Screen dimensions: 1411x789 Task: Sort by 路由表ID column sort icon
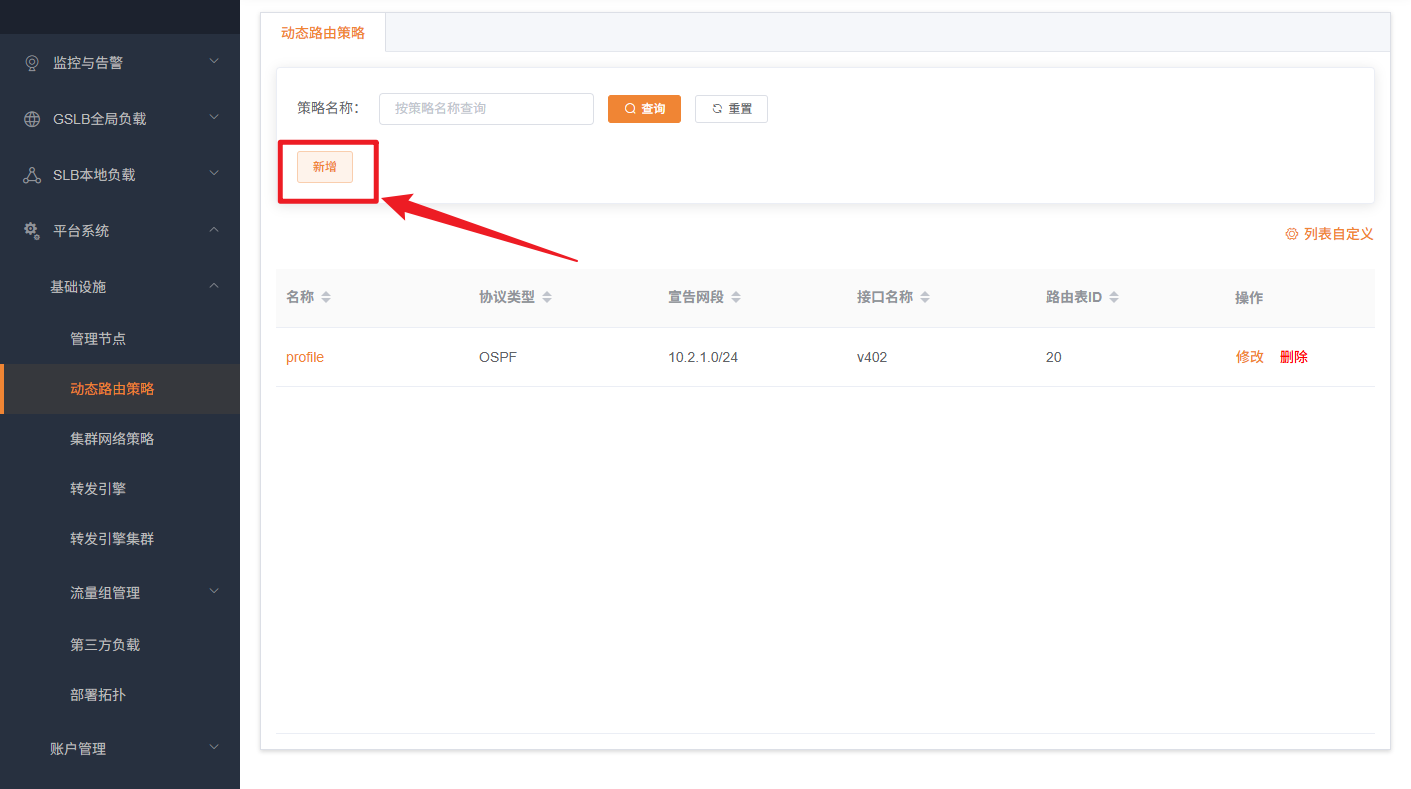(x=1114, y=298)
